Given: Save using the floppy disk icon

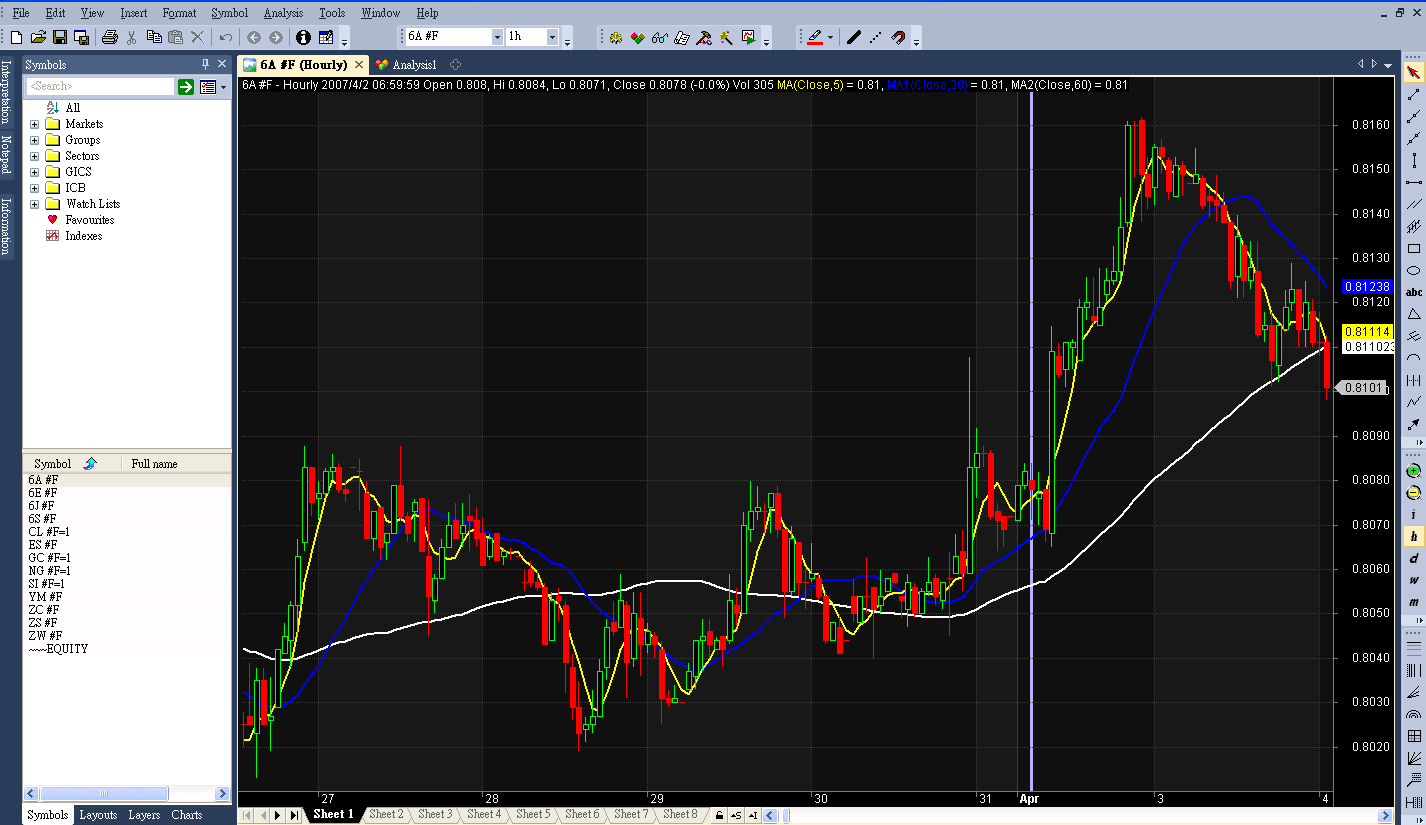Looking at the screenshot, I should pos(60,37).
